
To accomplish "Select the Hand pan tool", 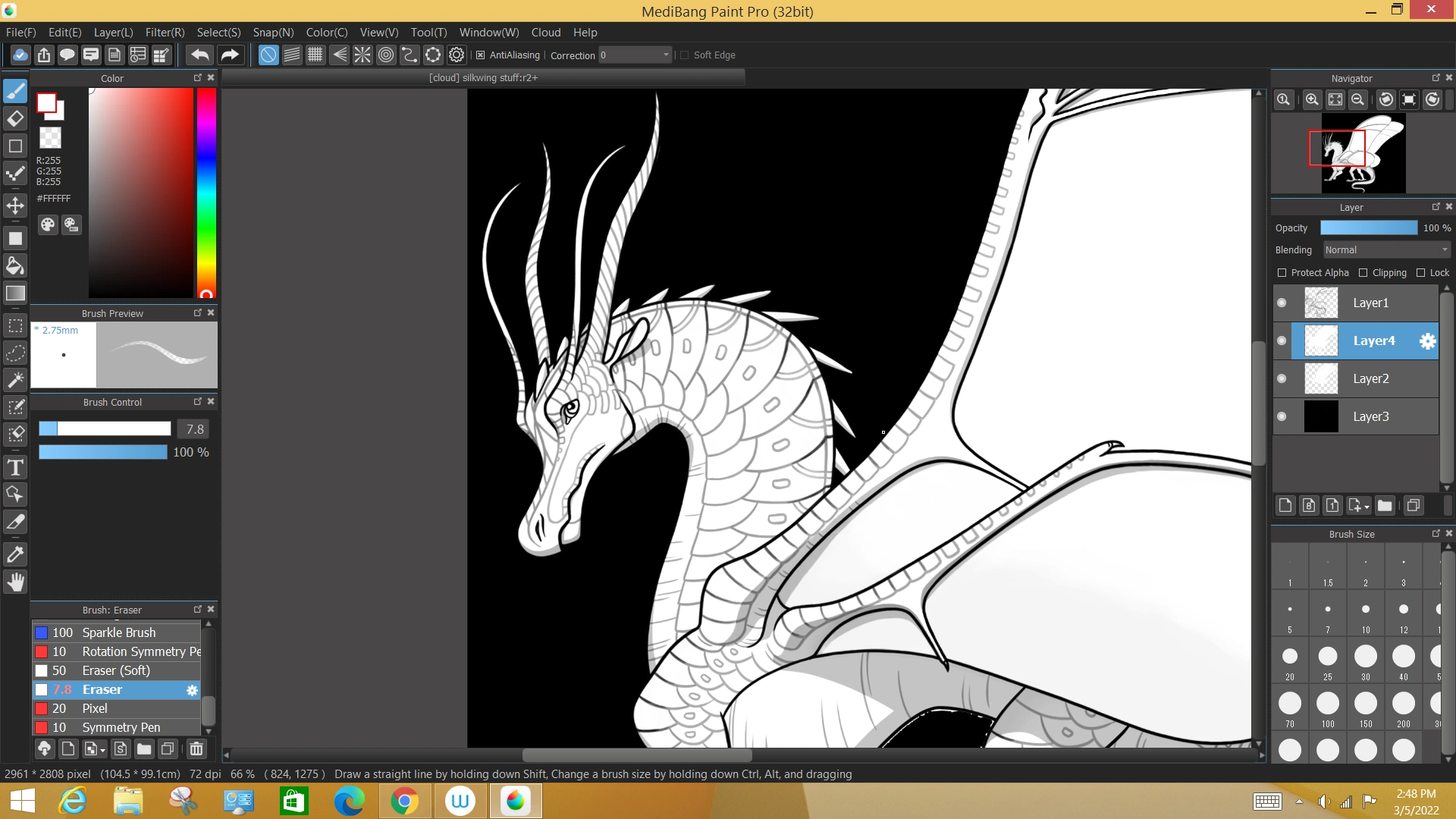I will click(15, 582).
